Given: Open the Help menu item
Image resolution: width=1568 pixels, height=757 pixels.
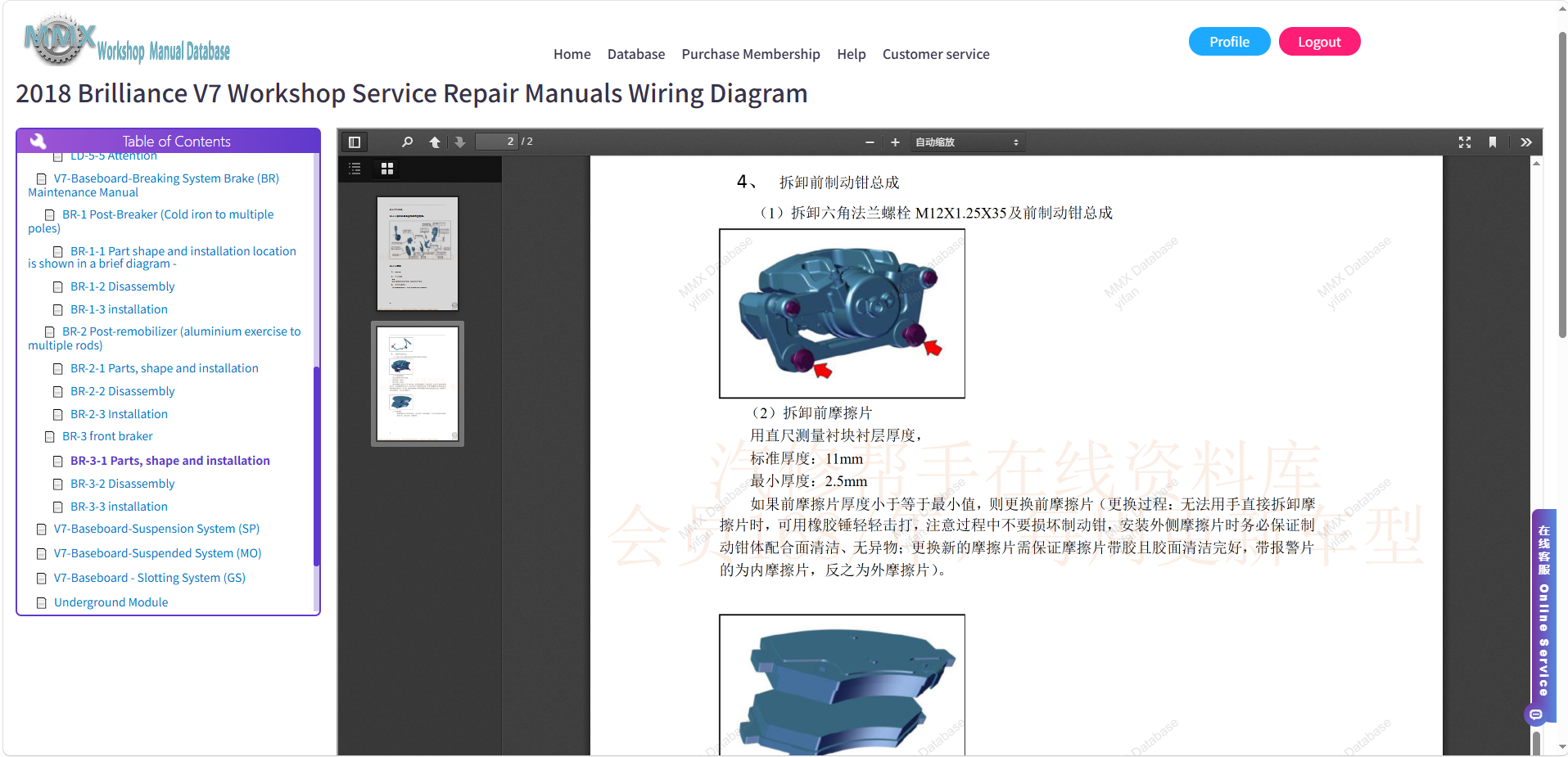Looking at the screenshot, I should pyautogui.click(x=852, y=54).
